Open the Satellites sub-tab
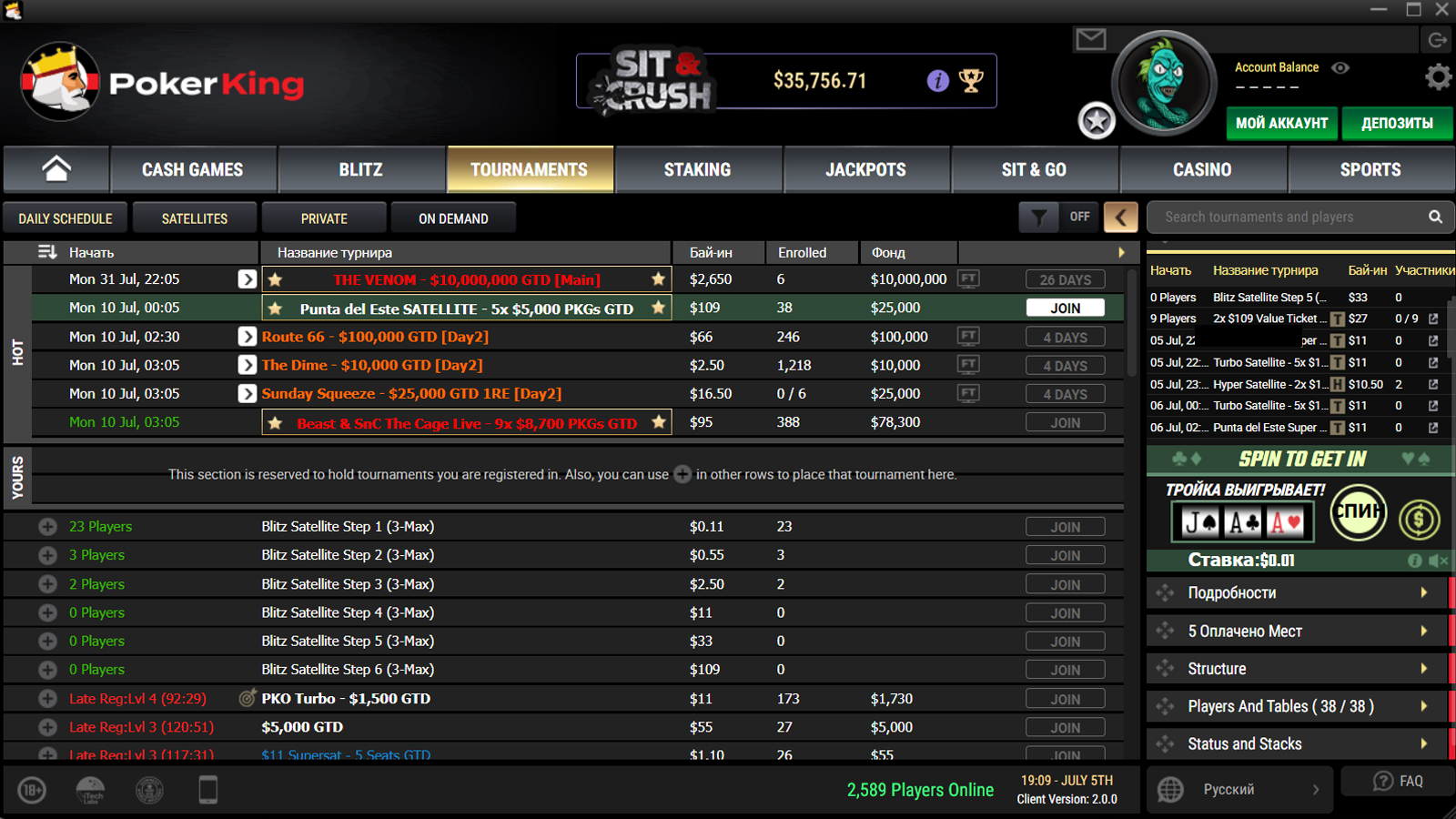 tap(195, 218)
